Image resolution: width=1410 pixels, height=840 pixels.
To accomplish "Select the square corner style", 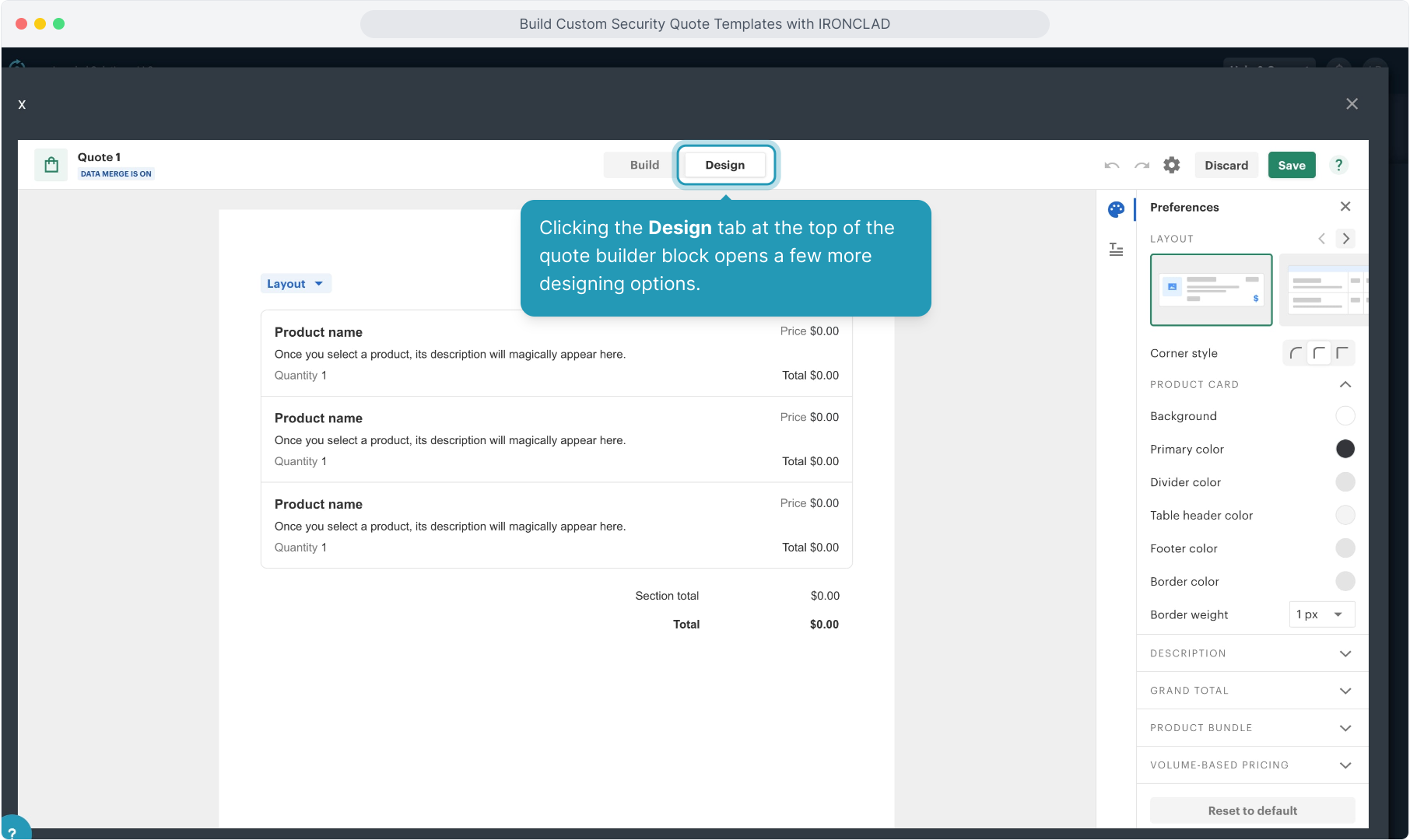I will (x=1342, y=353).
